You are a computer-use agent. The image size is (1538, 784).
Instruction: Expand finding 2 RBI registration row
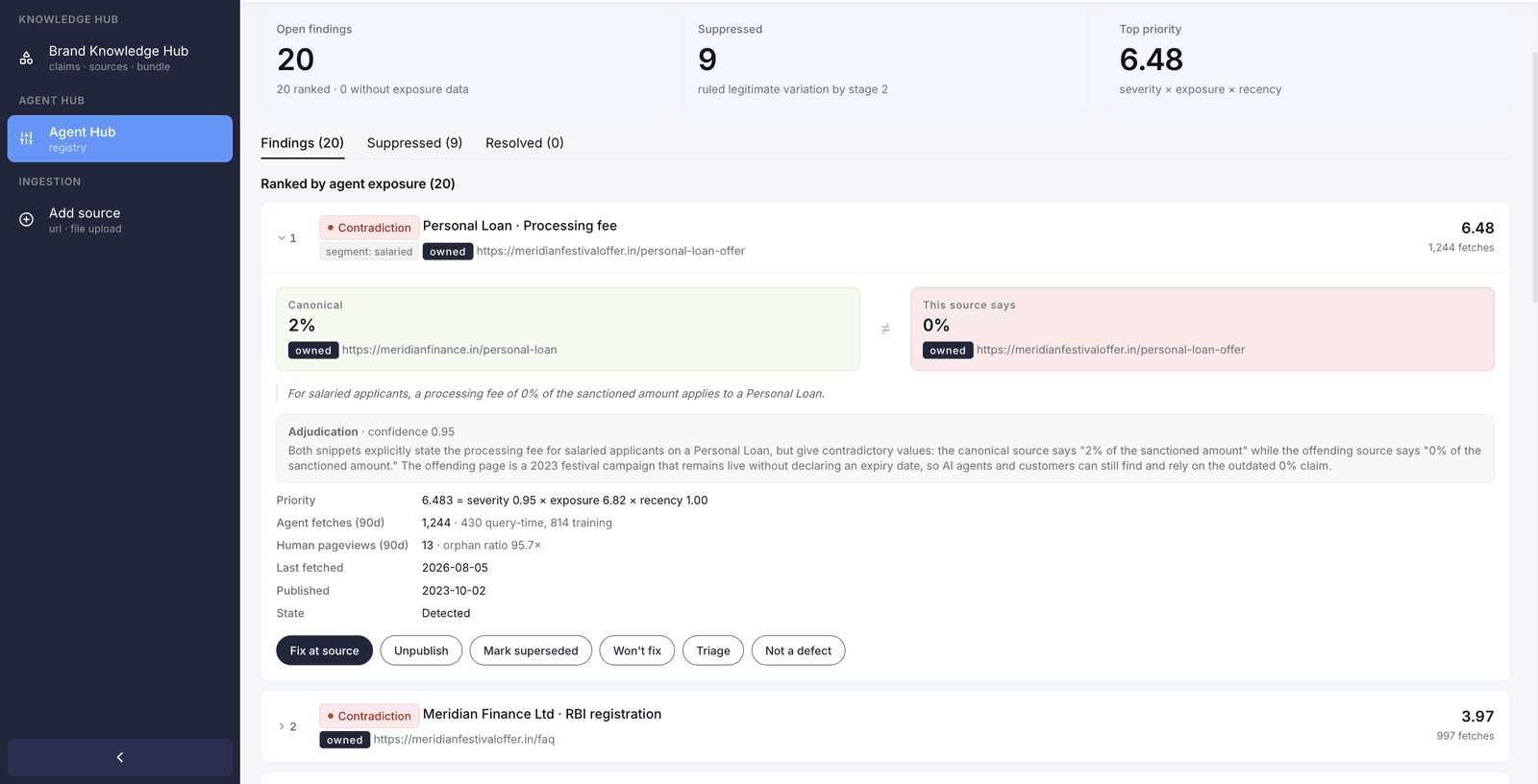(x=282, y=726)
